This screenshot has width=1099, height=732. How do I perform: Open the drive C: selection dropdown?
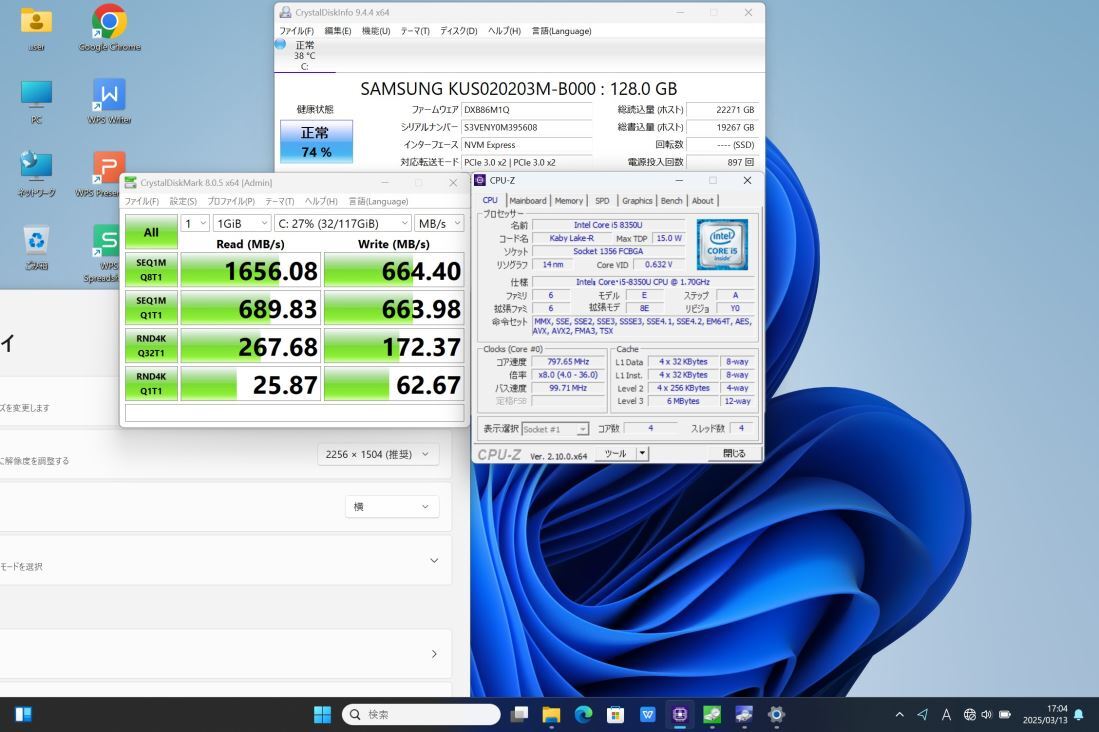click(343, 223)
